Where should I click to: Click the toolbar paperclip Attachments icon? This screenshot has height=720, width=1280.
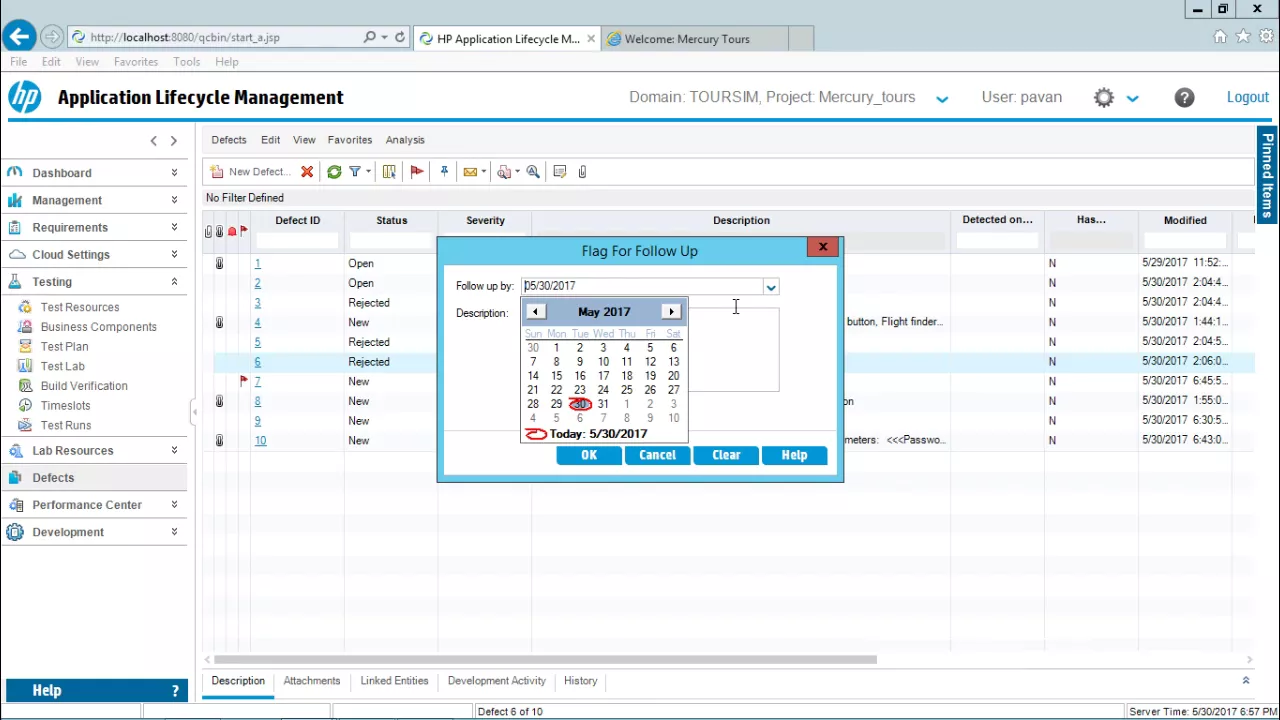point(582,172)
